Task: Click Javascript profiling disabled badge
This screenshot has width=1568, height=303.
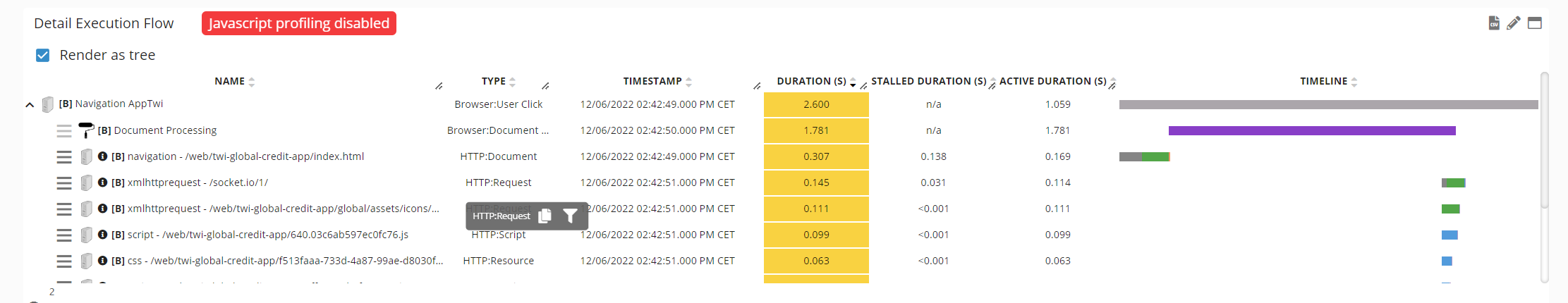Action: click(298, 23)
